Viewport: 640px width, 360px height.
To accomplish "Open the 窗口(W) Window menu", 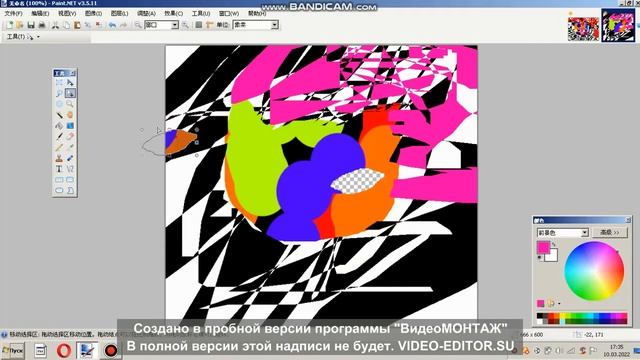I will [x=229, y=13].
